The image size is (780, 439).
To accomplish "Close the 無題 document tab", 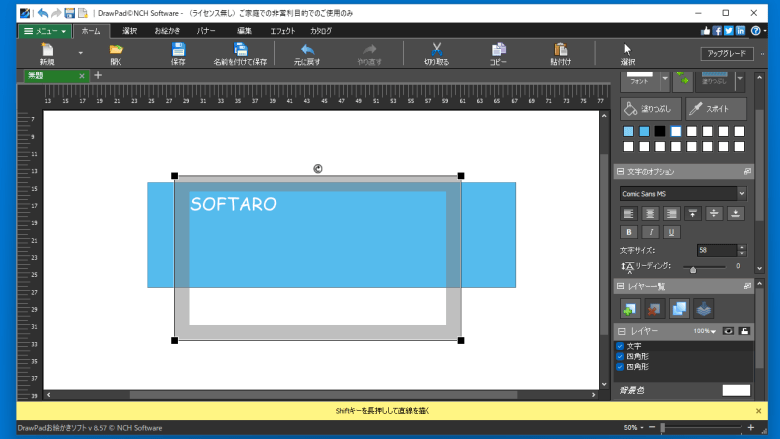I will coord(82,76).
